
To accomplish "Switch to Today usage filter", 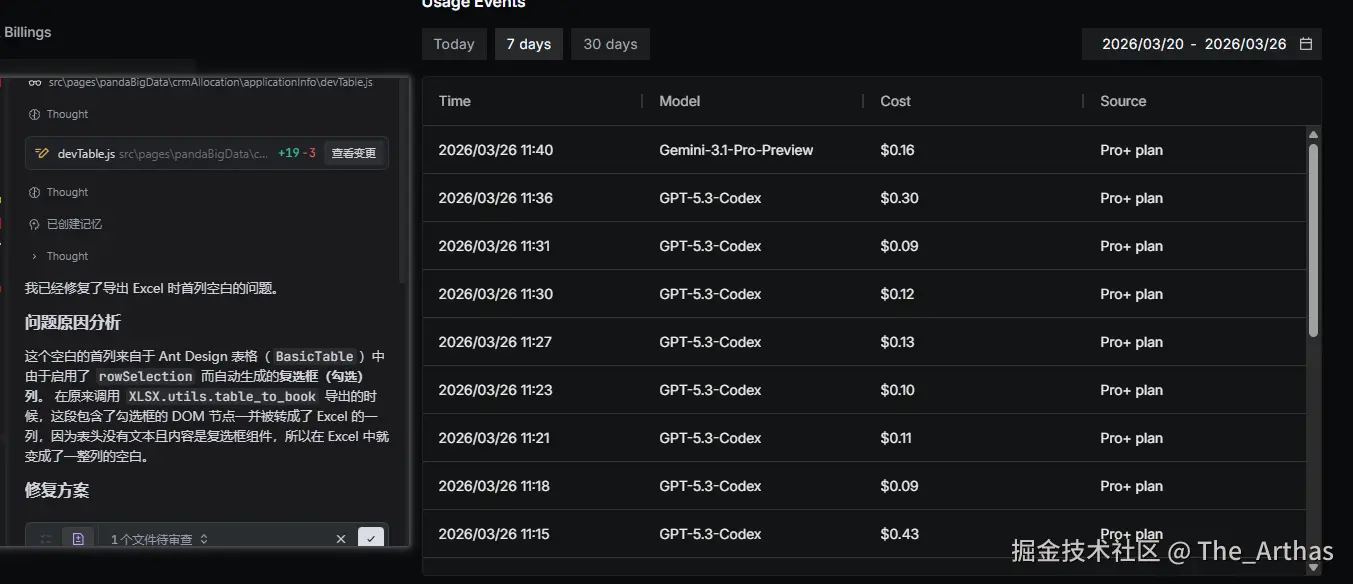I will [x=454, y=44].
